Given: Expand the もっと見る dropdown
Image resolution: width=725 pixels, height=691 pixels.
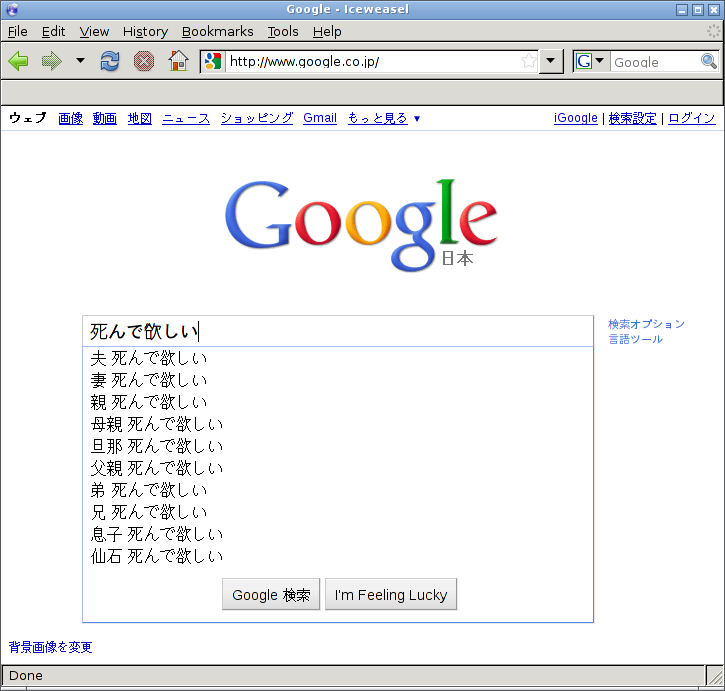Looking at the screenshot, I should (x=384, y=118).
